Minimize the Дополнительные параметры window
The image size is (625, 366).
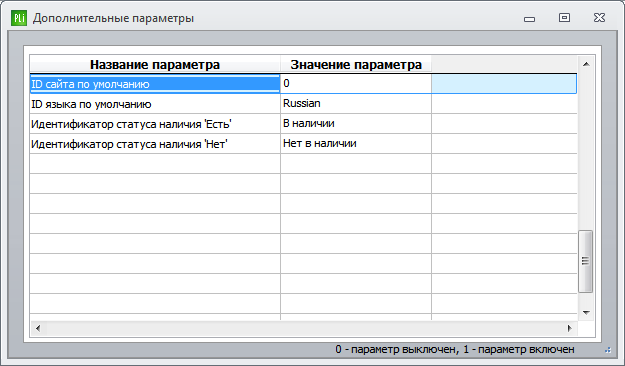pyautogui.click(x=529, y=19)
